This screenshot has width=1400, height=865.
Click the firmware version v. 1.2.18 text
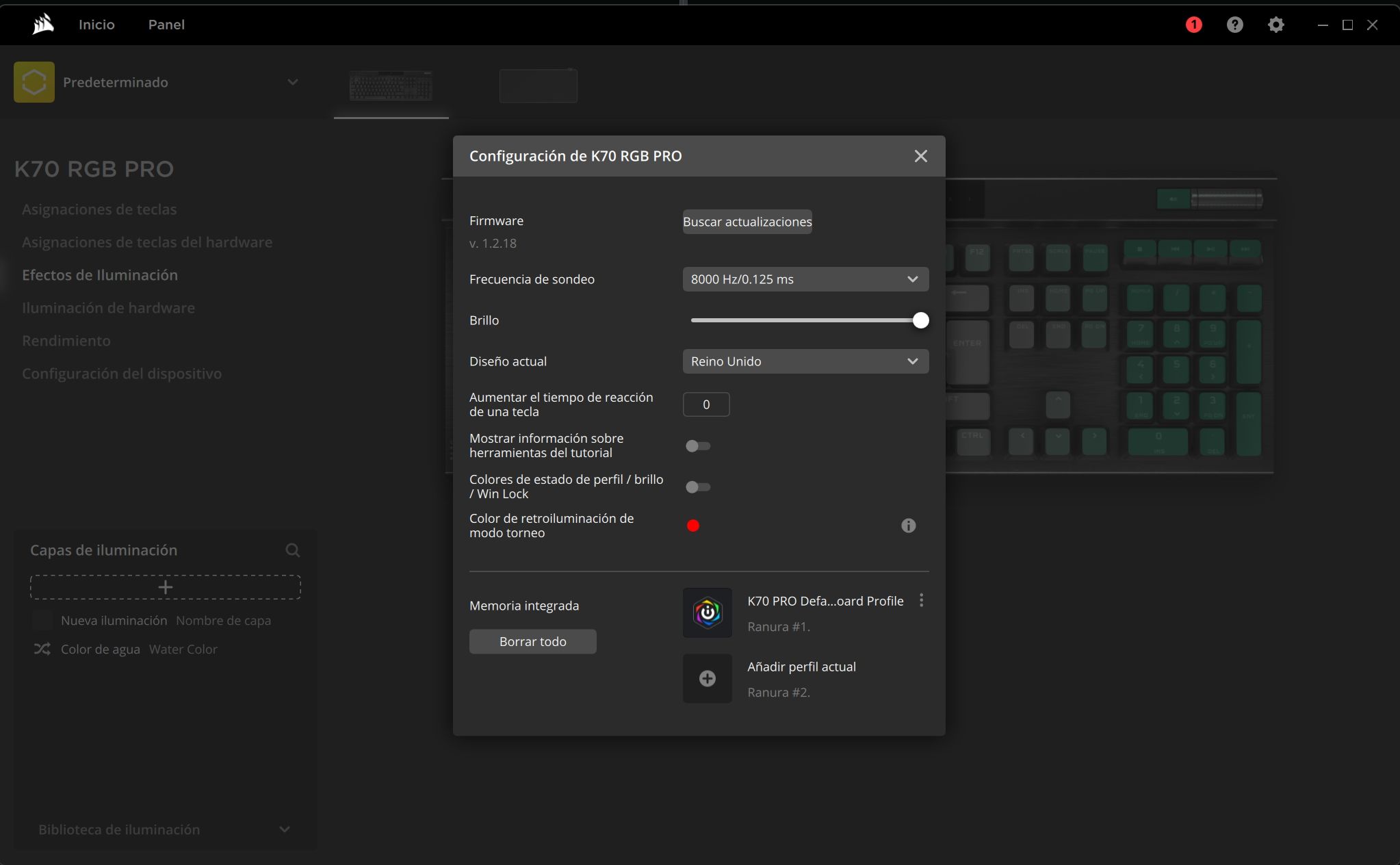coord(493,244)
